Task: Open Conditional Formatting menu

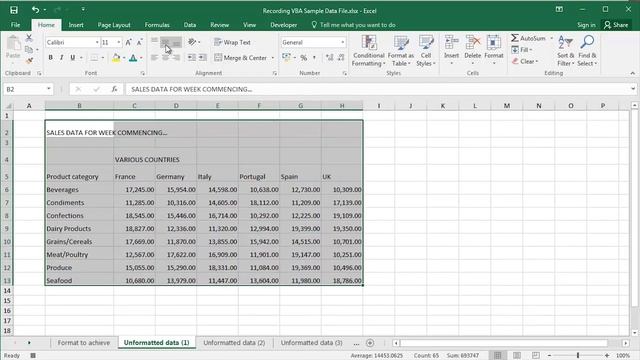Action: tap(369, 51)
